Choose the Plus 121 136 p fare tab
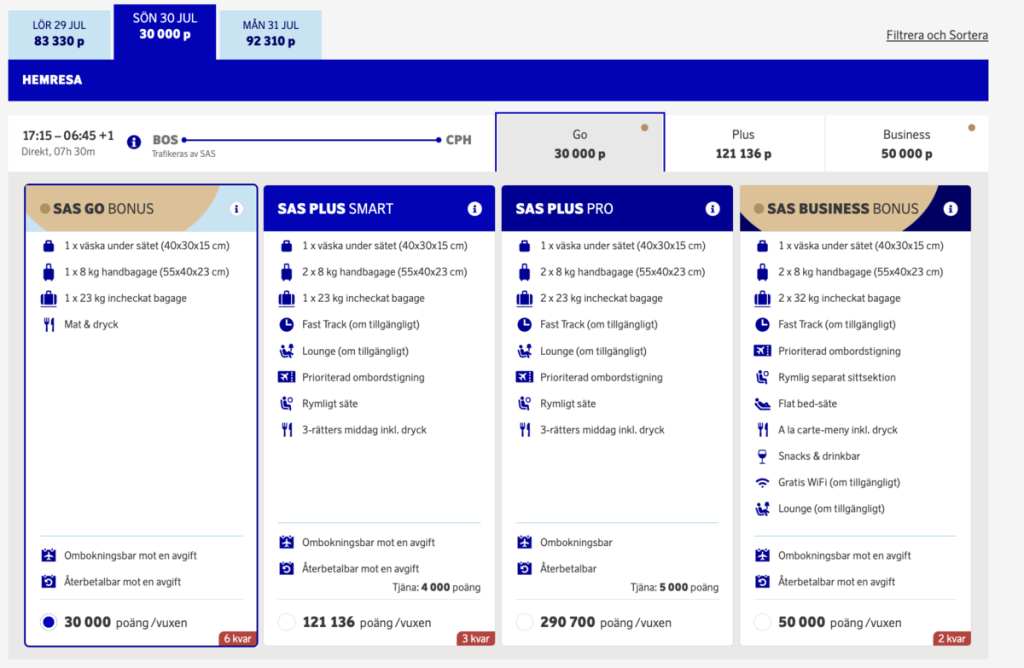 (x=744, y=144)
